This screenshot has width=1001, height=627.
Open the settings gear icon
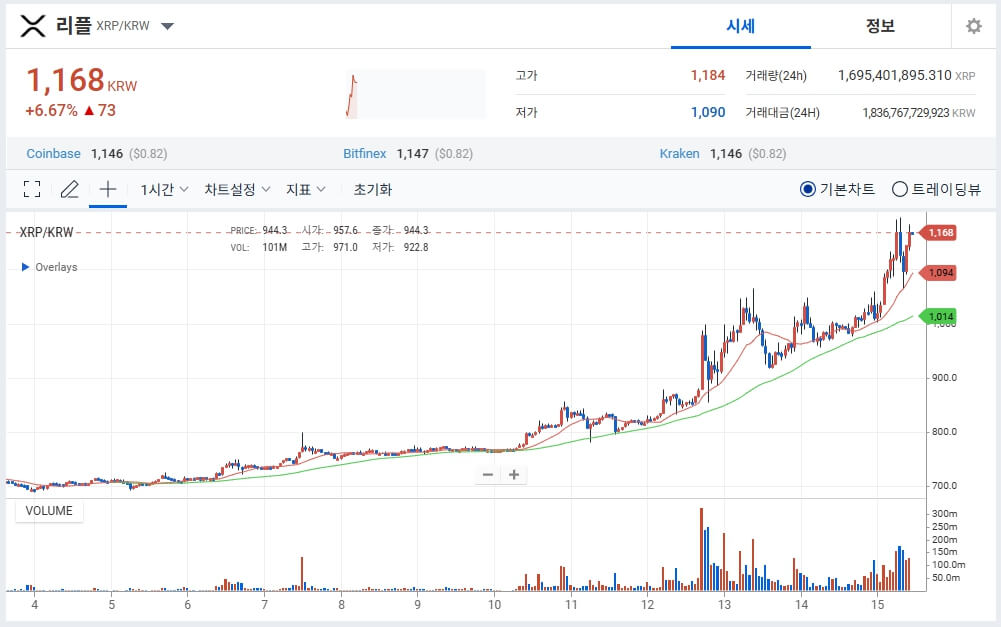click(x=974, y=27)
